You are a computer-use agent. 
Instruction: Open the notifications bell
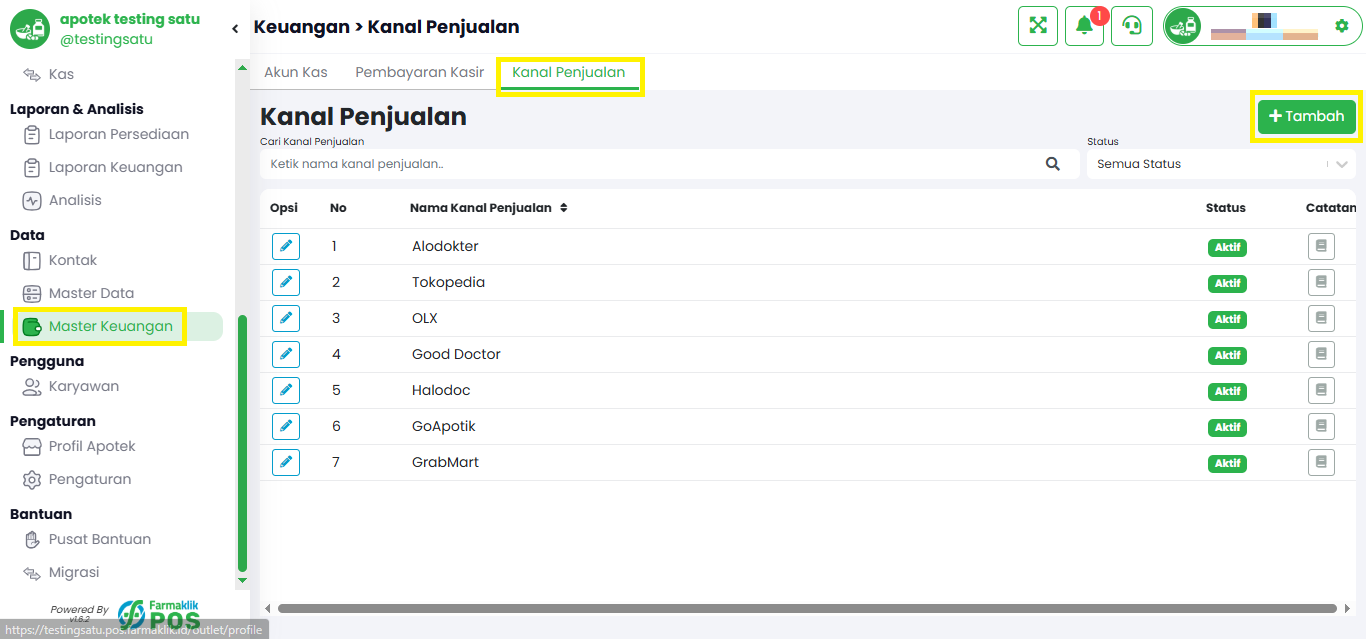pyautogui.click(x=1084, y=26)
